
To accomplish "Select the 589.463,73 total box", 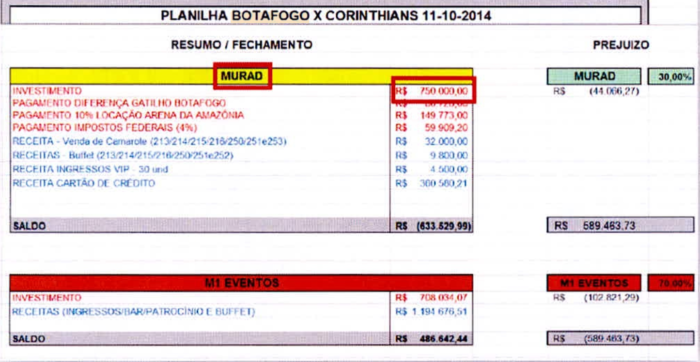I will (621, 225).
